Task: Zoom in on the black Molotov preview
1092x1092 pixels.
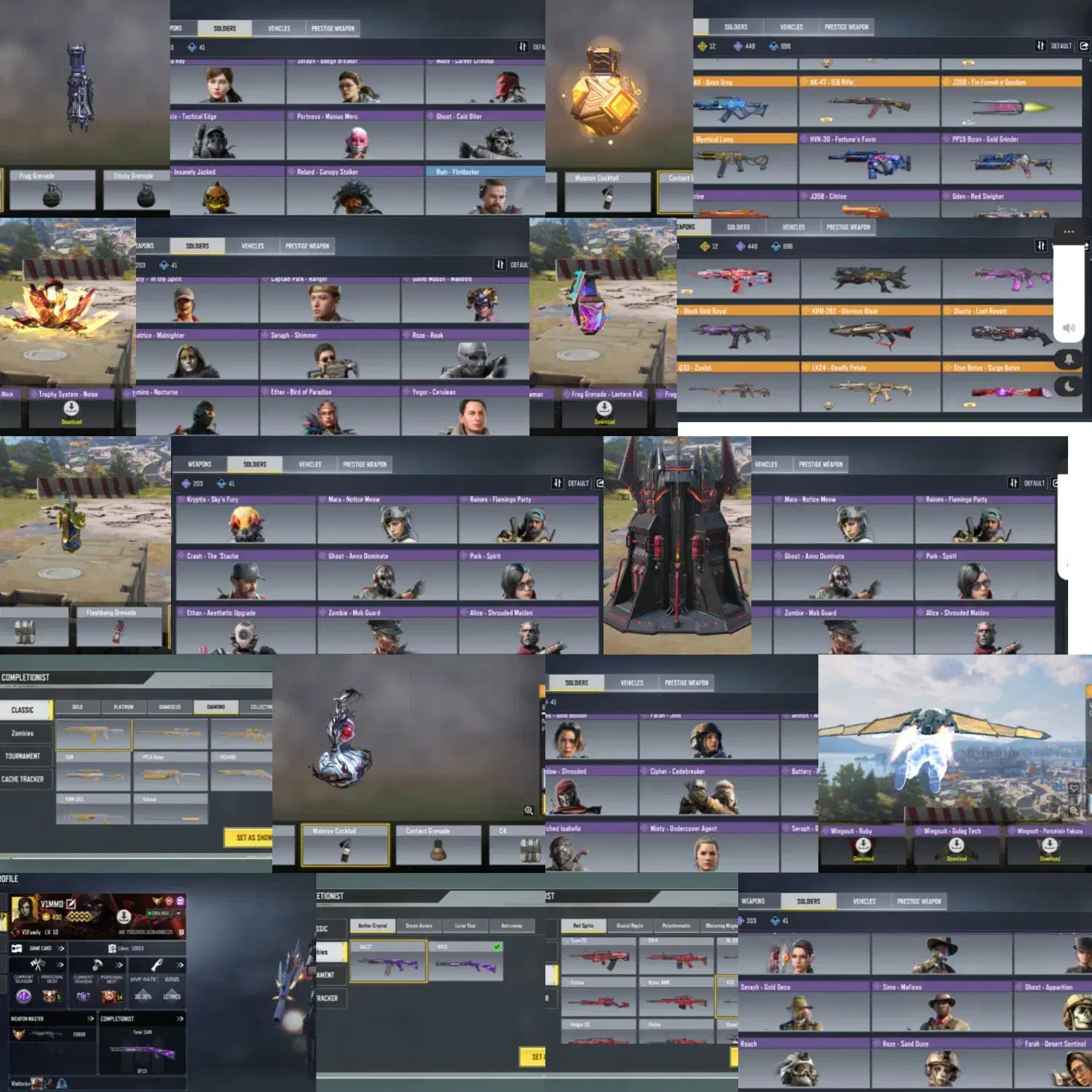Action: coord(529,810)
